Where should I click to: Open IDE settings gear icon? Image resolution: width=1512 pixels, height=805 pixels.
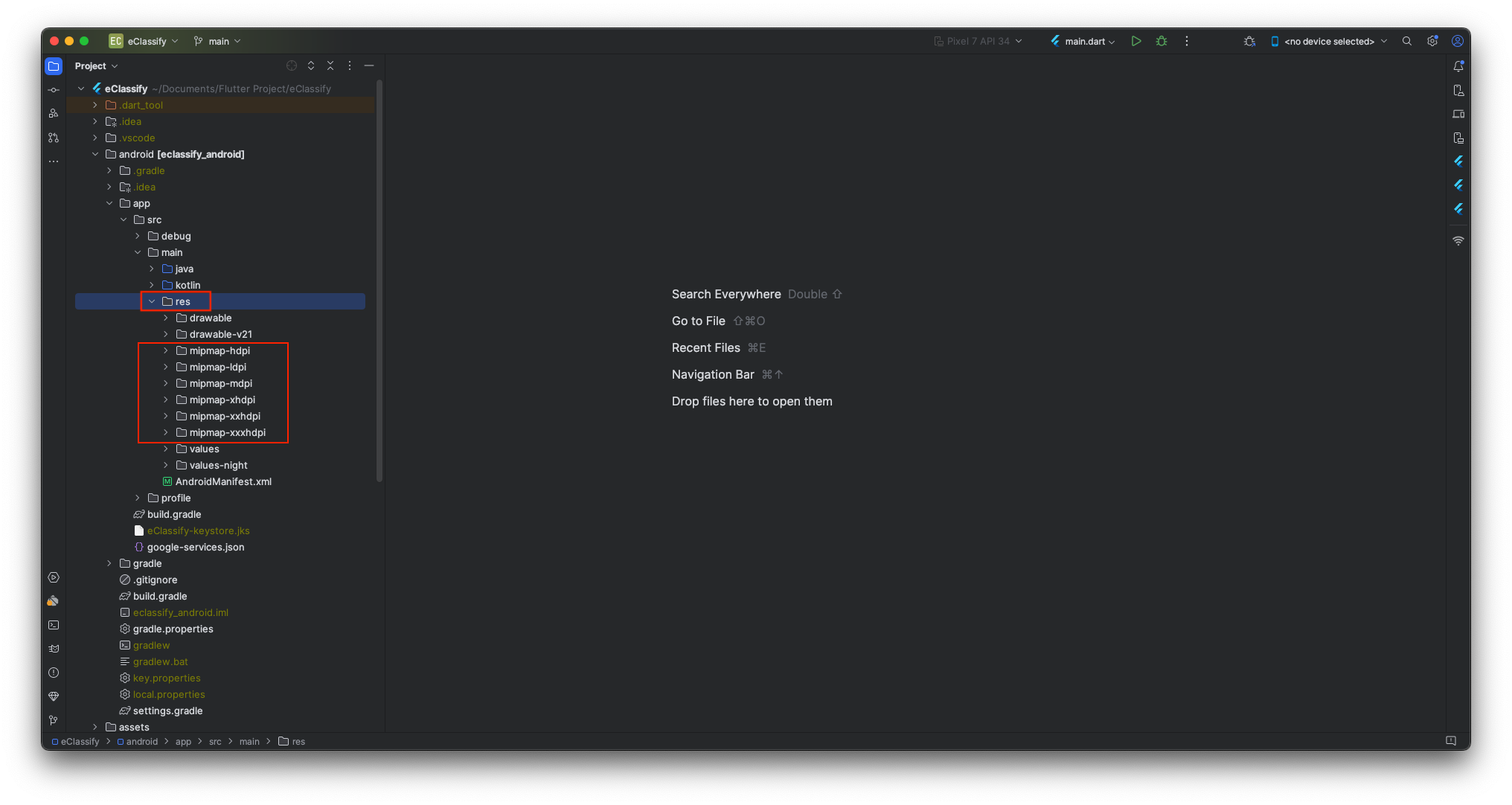click(1432, 41)
